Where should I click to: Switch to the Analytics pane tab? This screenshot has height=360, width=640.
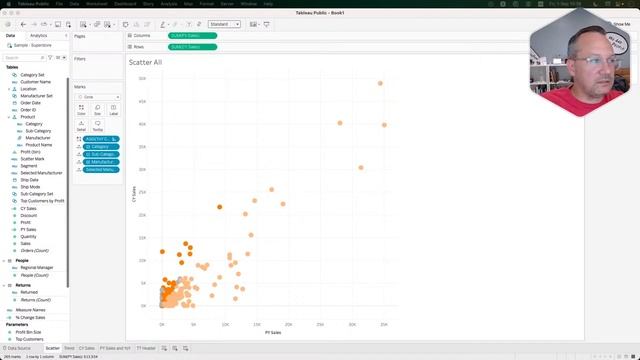click(x=39, y=36)
